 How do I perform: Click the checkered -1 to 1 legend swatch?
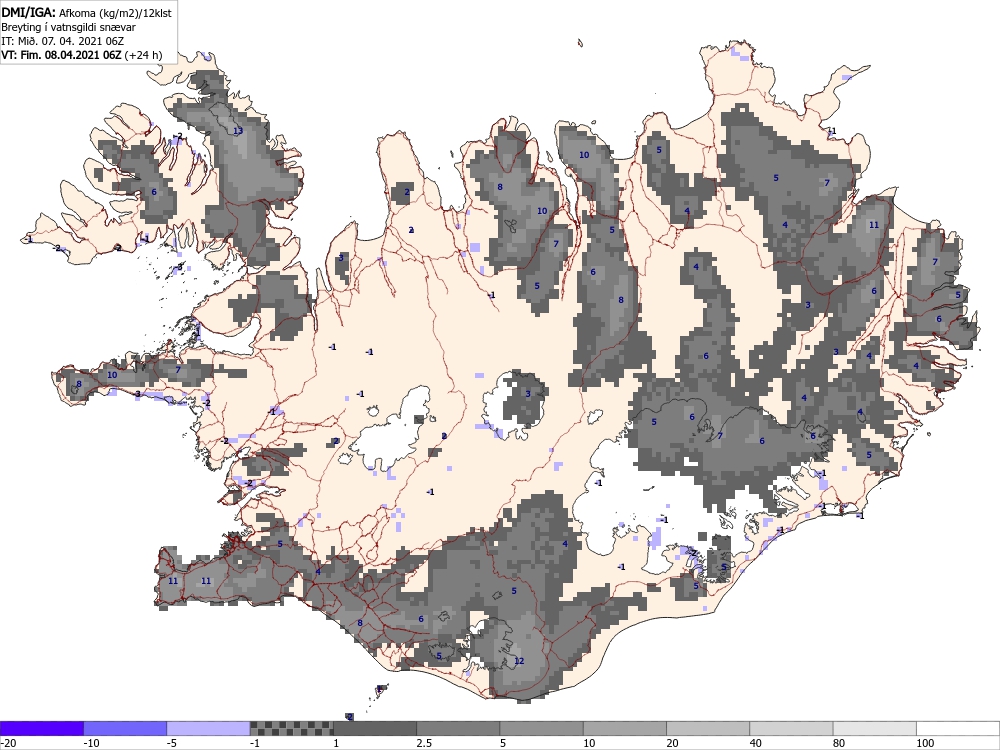pos(291,728)
